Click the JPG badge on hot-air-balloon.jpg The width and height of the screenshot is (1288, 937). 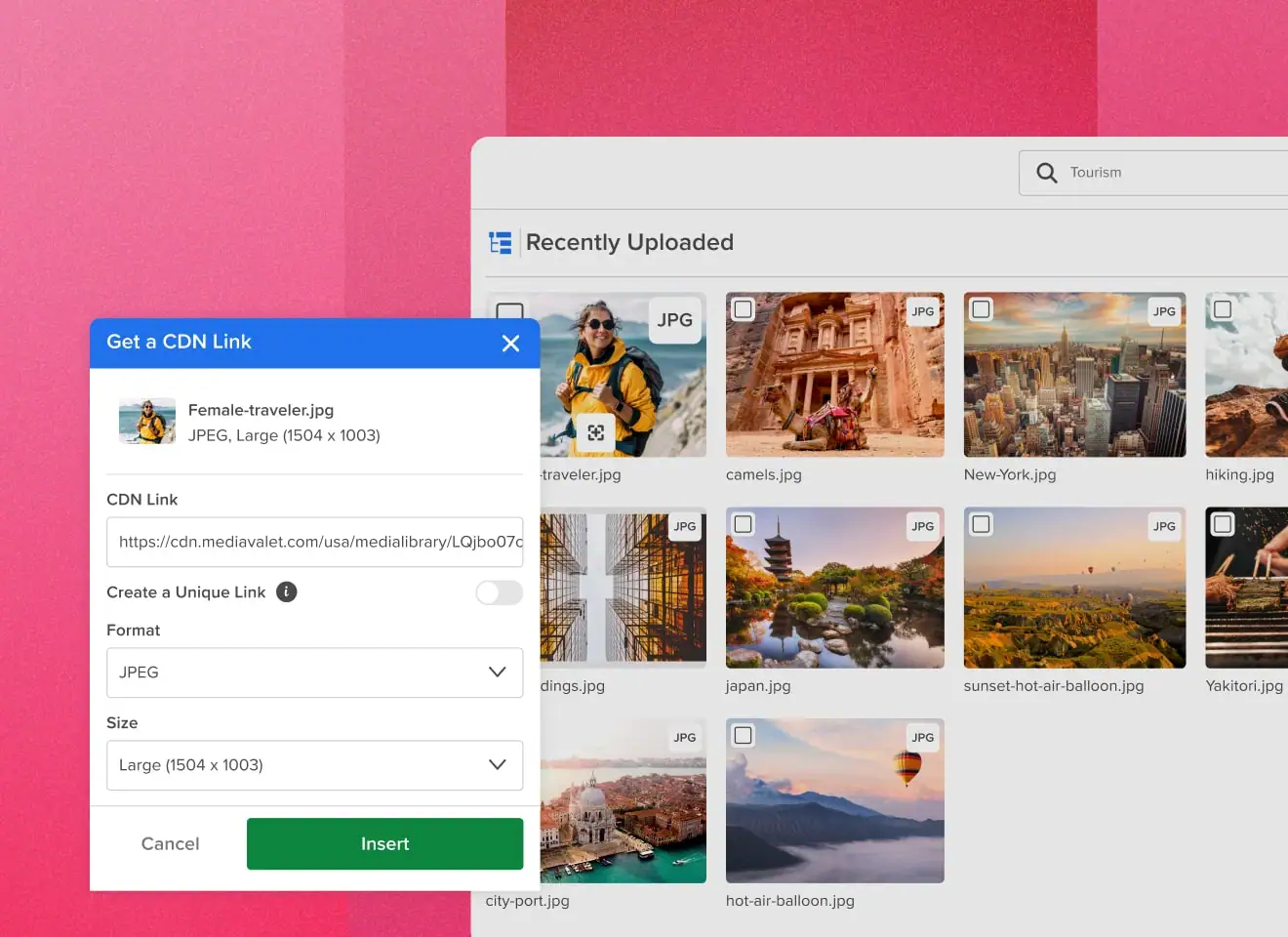coord(922,738)
